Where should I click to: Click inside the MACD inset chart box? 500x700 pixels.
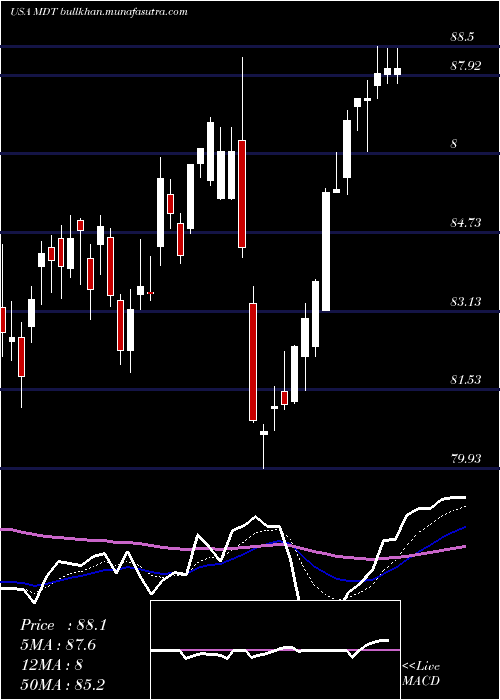(275, 650)
